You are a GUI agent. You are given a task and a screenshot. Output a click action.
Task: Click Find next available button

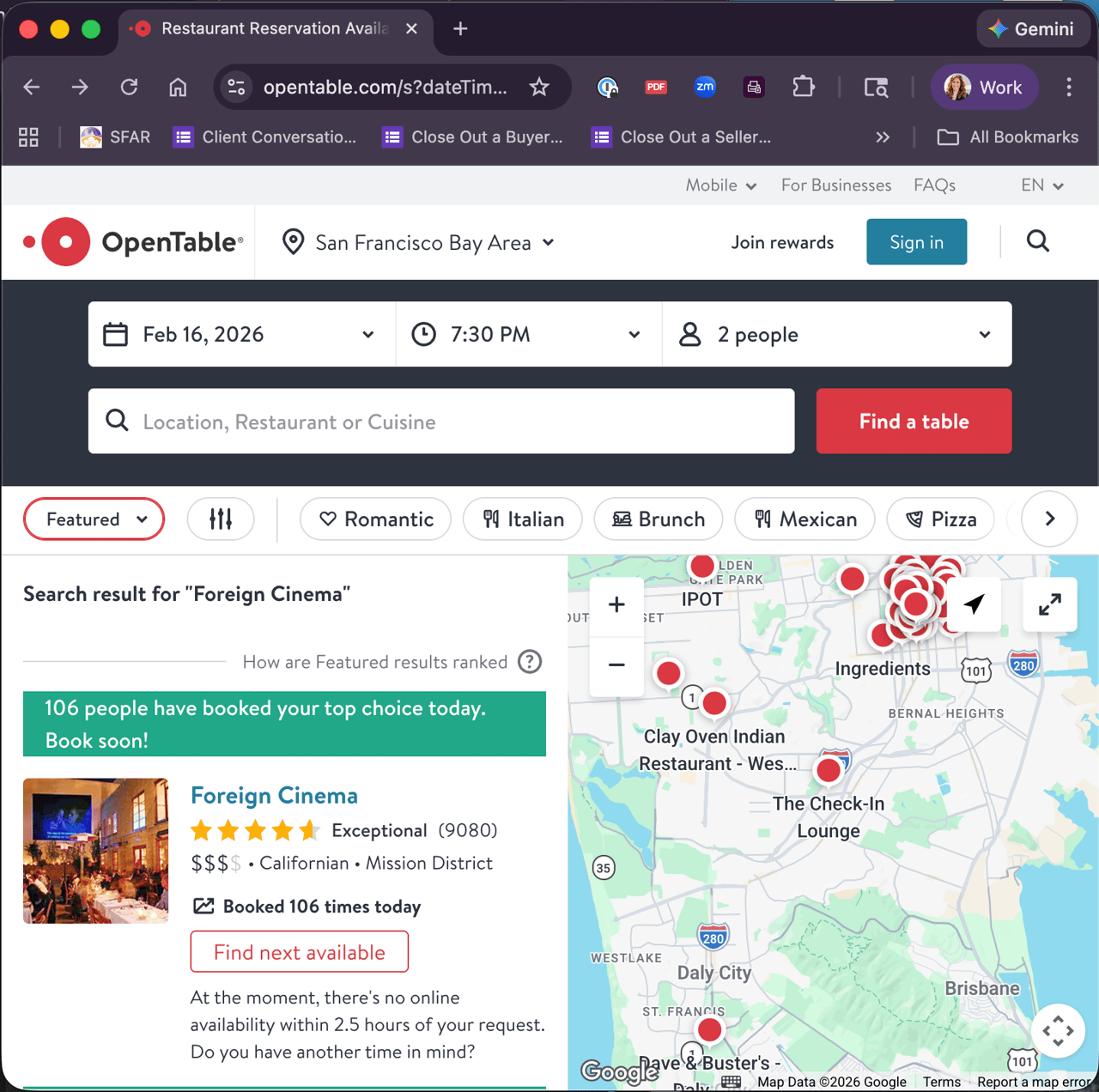coord(299,952)
